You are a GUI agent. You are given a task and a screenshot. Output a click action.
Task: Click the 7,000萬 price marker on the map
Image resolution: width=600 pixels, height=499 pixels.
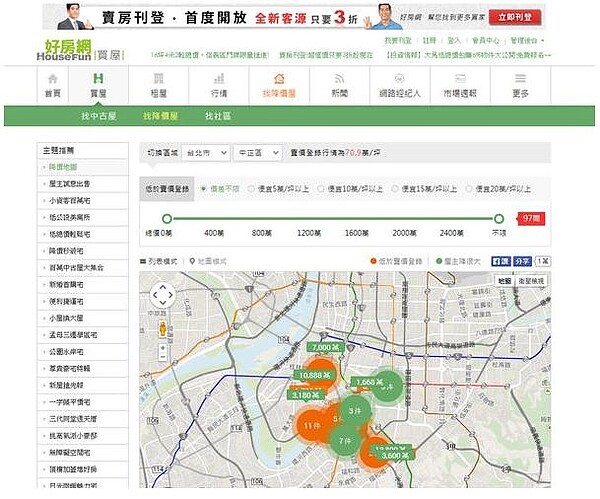326,347
